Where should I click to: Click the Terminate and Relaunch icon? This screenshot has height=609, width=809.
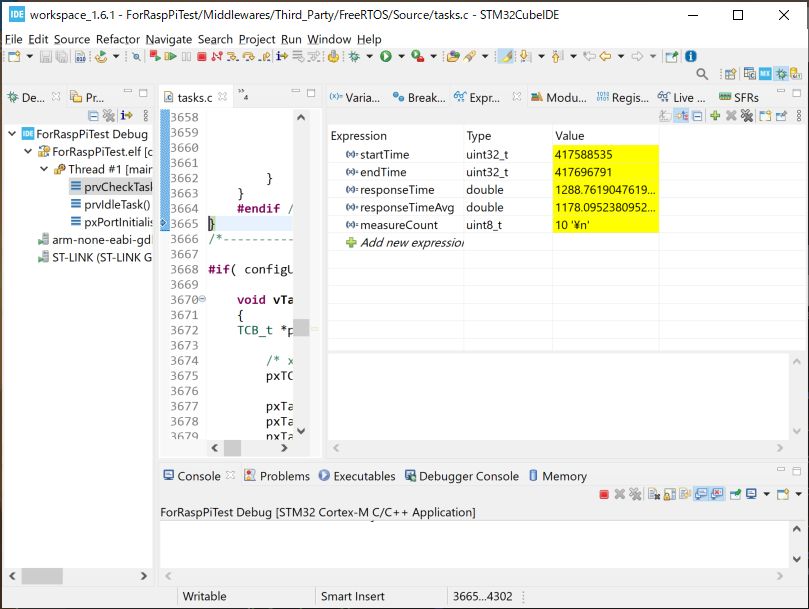tap(154, 56)
